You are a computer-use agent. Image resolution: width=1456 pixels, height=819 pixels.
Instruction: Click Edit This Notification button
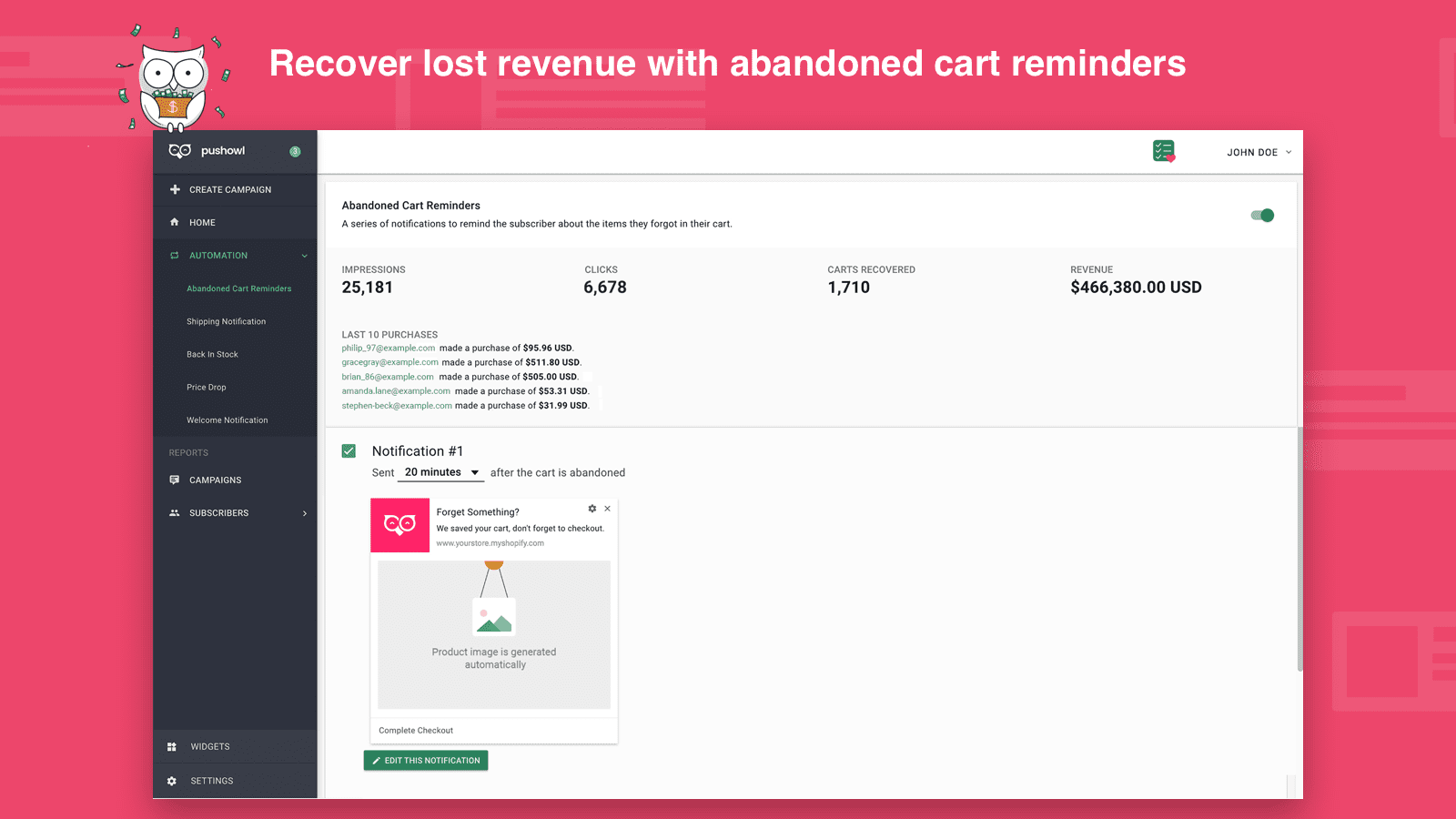426,760
